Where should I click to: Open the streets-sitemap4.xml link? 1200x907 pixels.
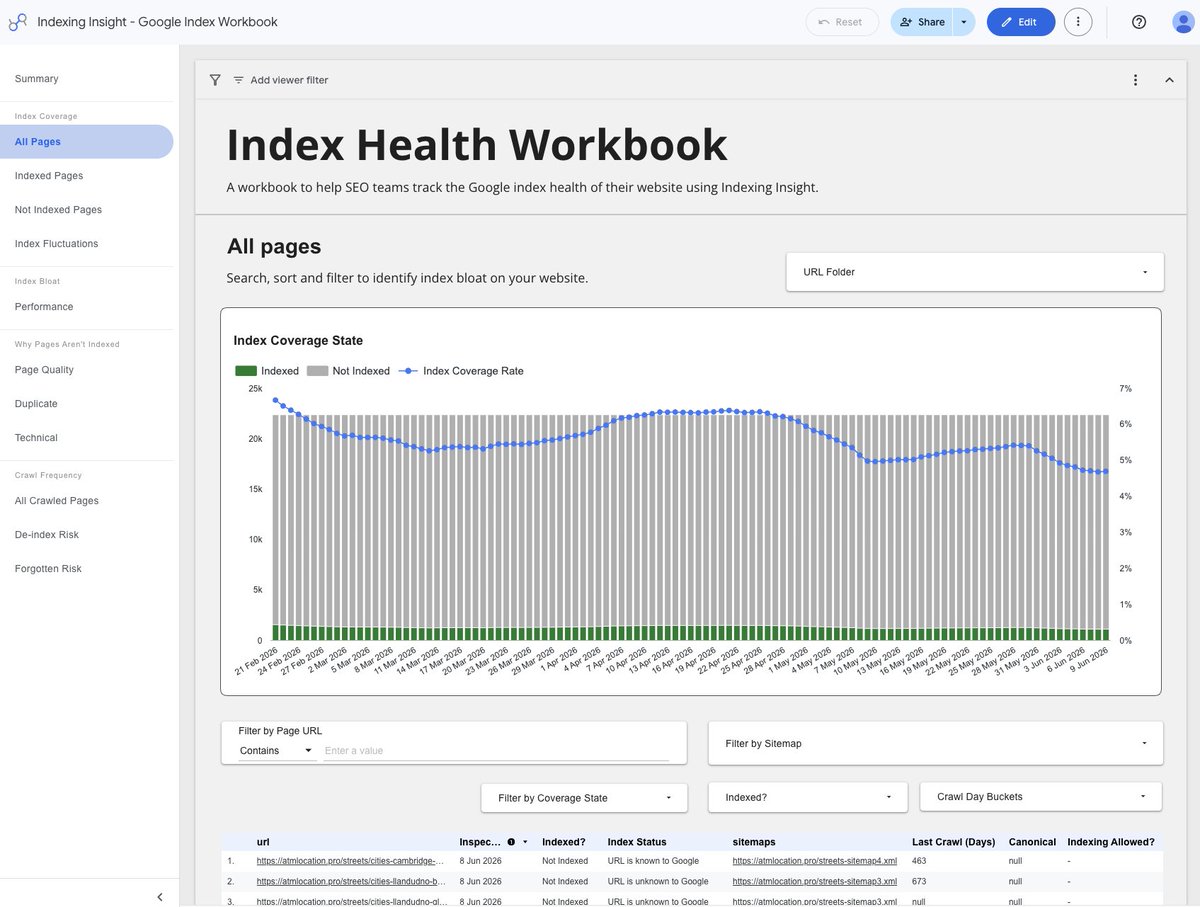[814, 861]
